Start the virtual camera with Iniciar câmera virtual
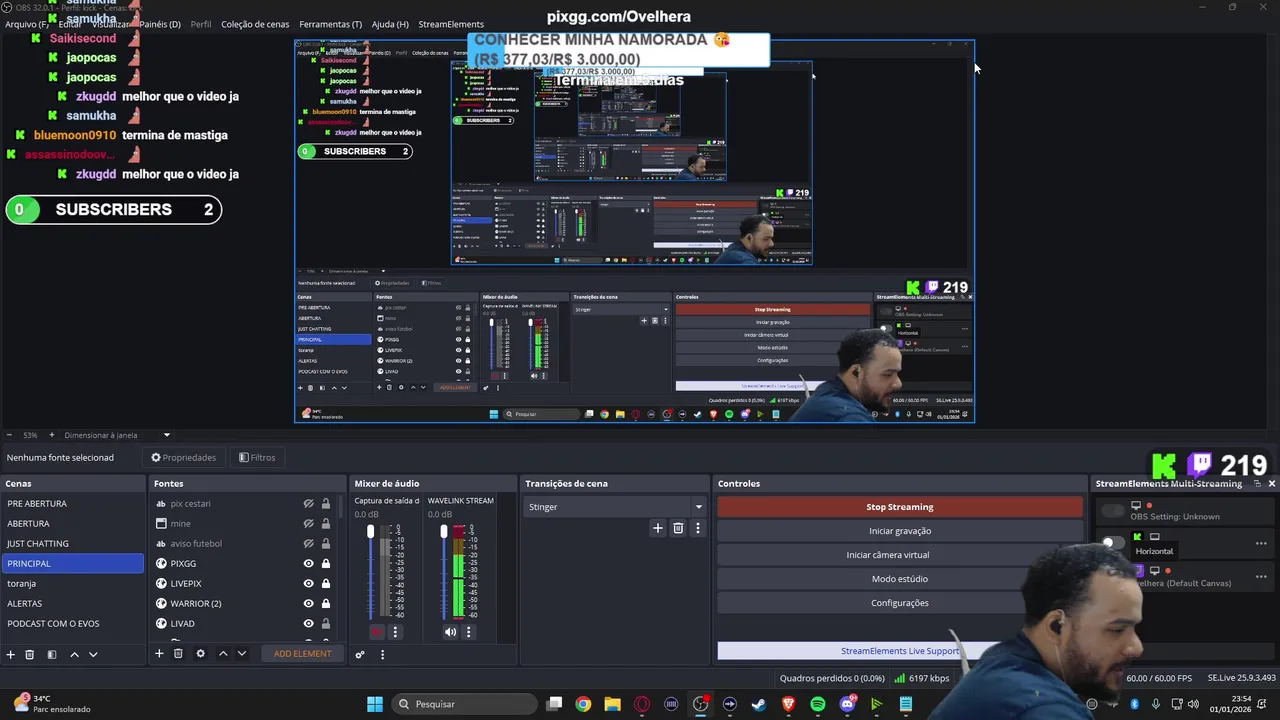This screenshot has height=720, width=1280. (x=888, y=555)
